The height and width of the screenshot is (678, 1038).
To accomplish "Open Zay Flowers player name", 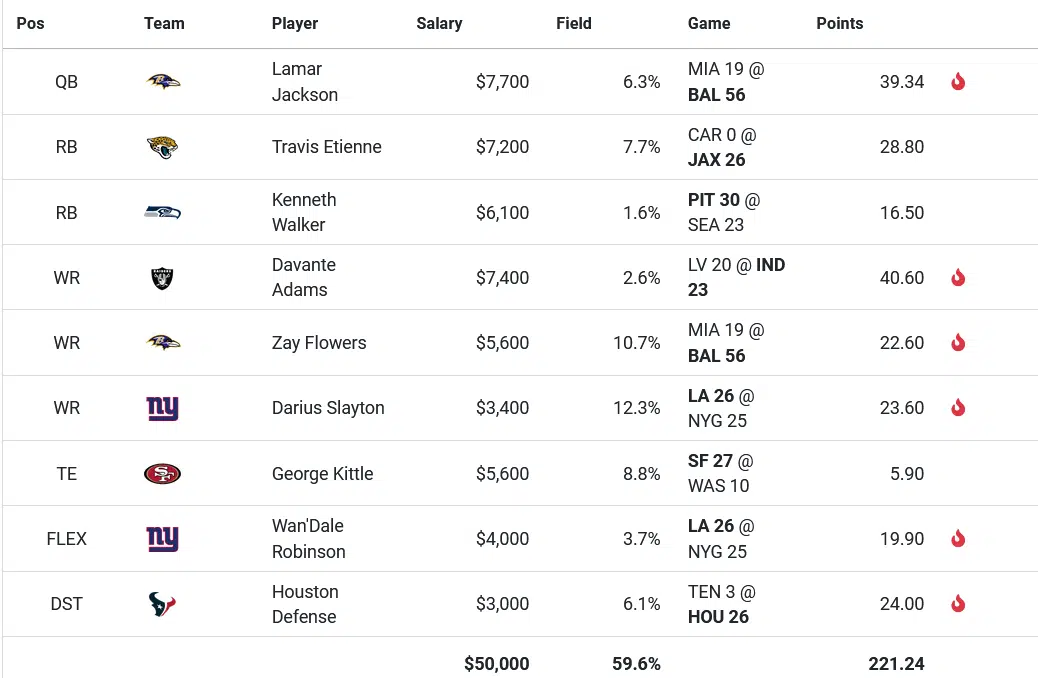I will pyautogui.click(x=319, y=343).
